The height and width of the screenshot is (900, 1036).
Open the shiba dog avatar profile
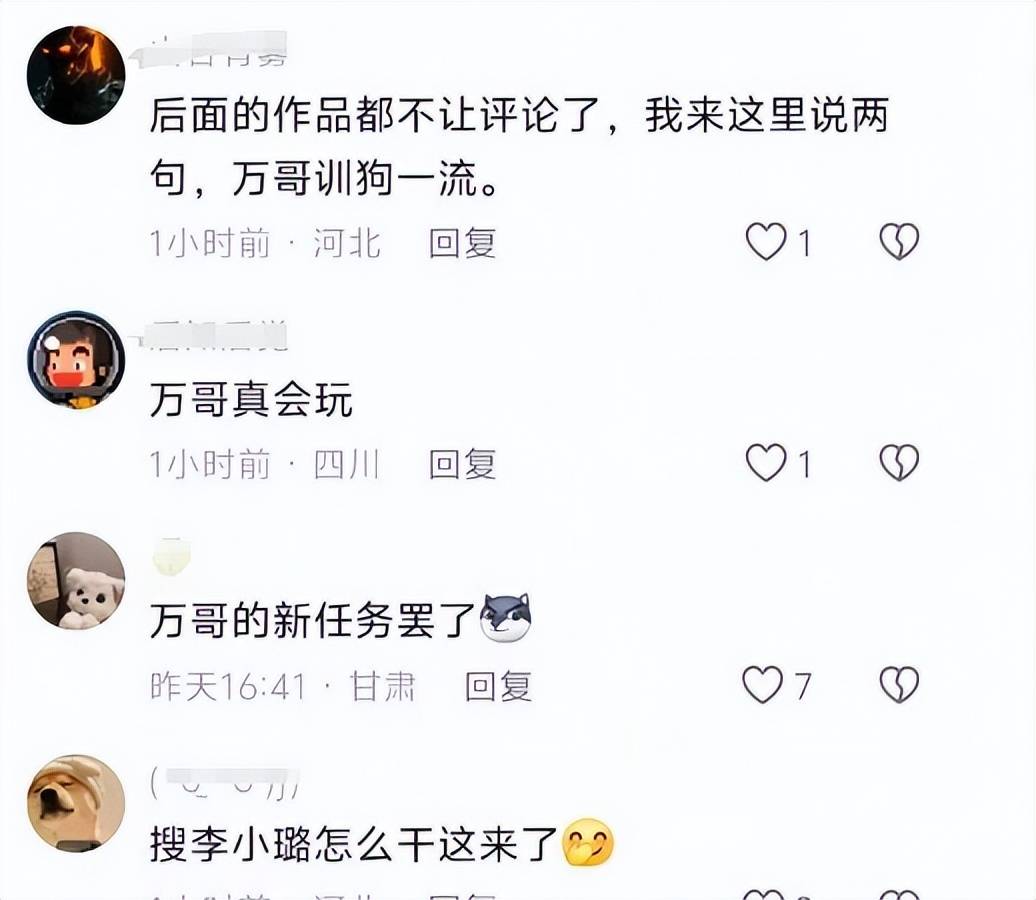(x=76, y=804)
